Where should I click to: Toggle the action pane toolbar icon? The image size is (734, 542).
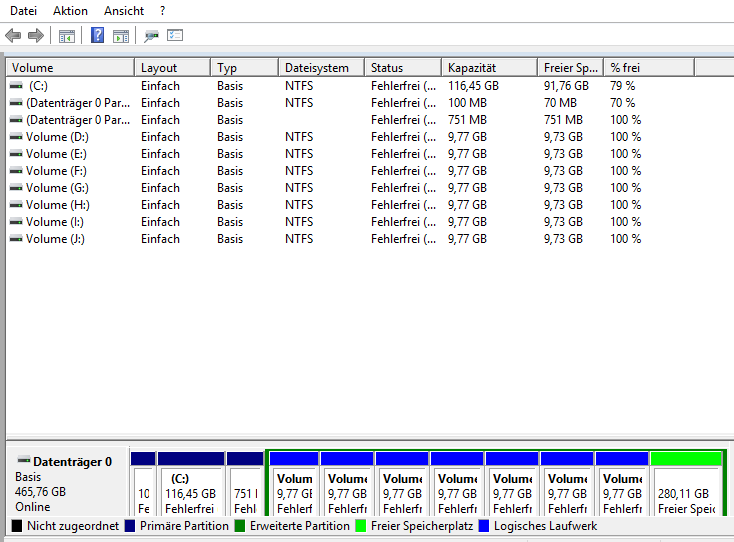tap(121, 36)
